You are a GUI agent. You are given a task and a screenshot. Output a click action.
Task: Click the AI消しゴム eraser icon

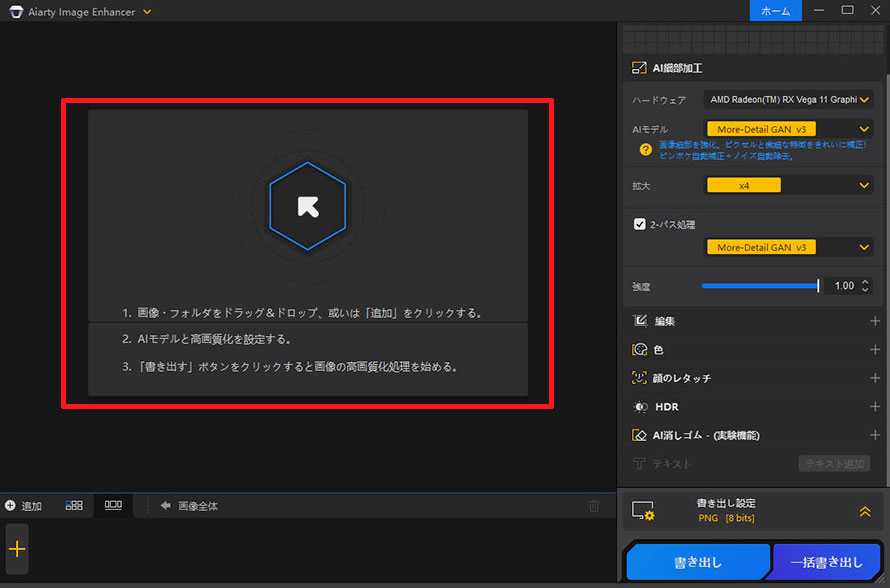pos(639,435)
